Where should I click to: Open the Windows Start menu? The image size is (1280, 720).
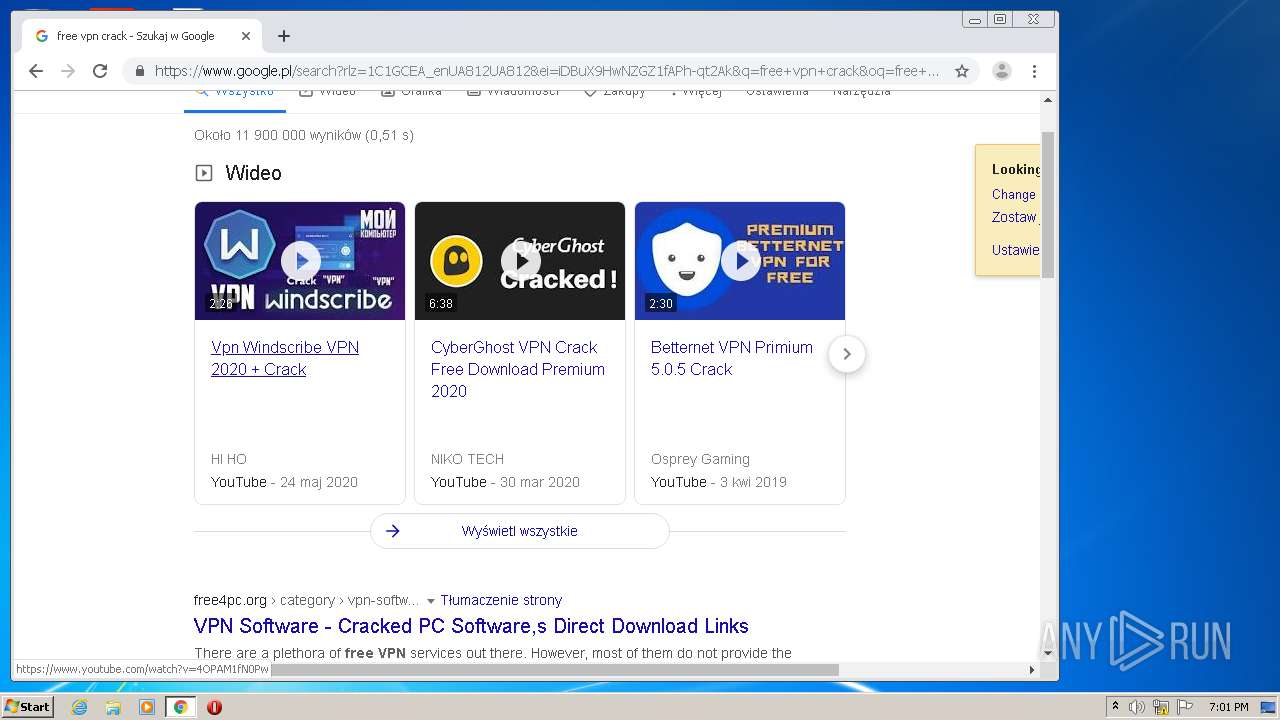[x=27, y=707]
